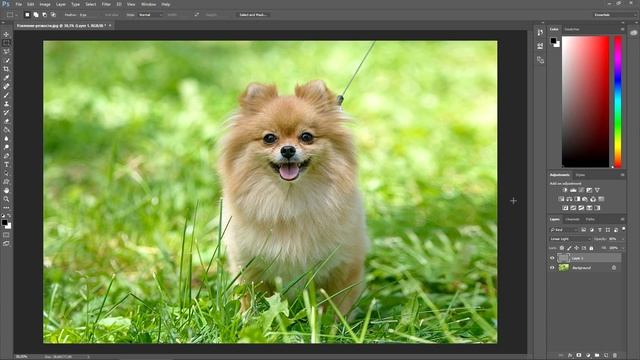The height and width of the screenshot is (360, 640).
Task: Select the Crop tool
Action: click(x=6, y=69)
